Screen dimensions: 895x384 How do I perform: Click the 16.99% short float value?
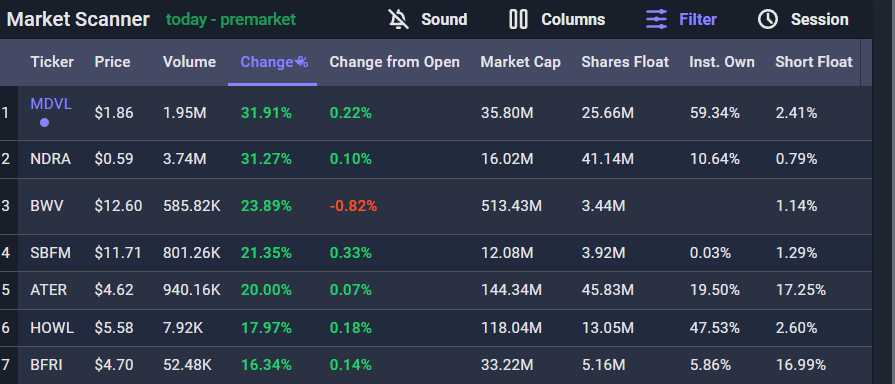[x=800, y=364]
